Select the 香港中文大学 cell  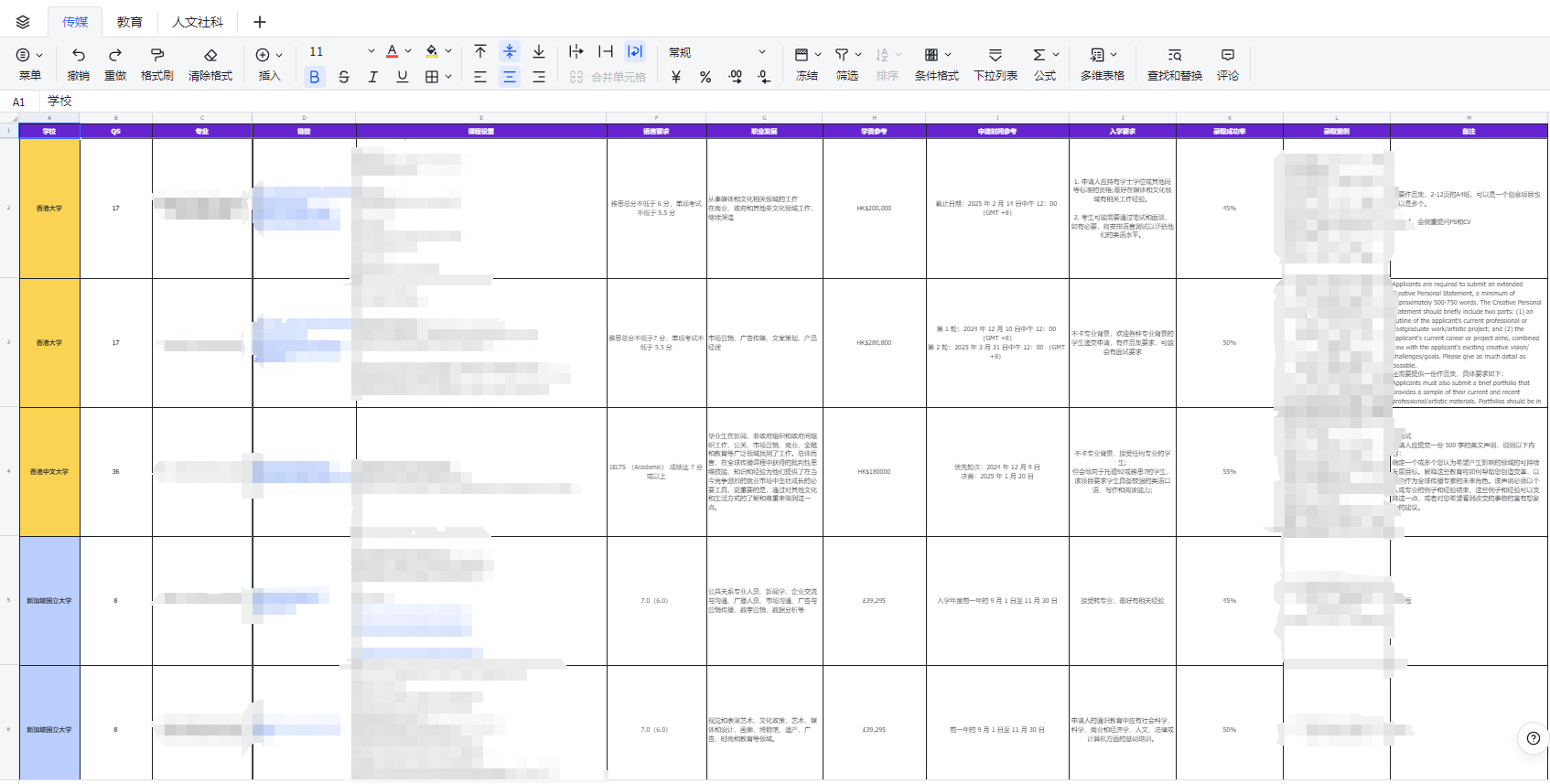click(49, 472)
